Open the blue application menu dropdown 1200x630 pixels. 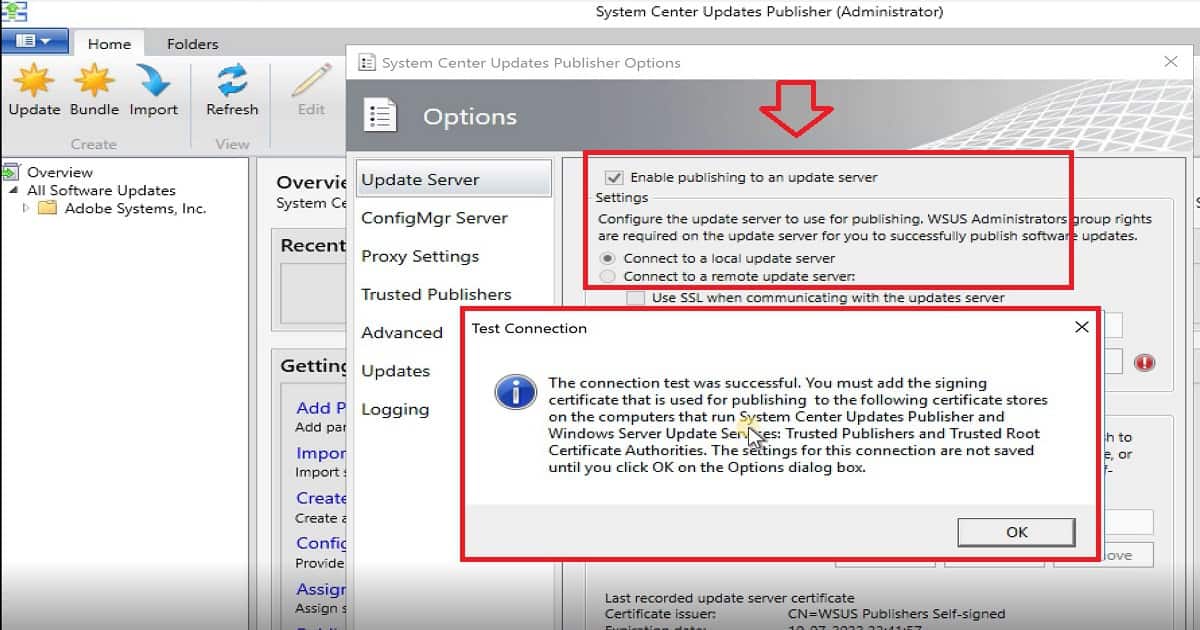[35, 41]
